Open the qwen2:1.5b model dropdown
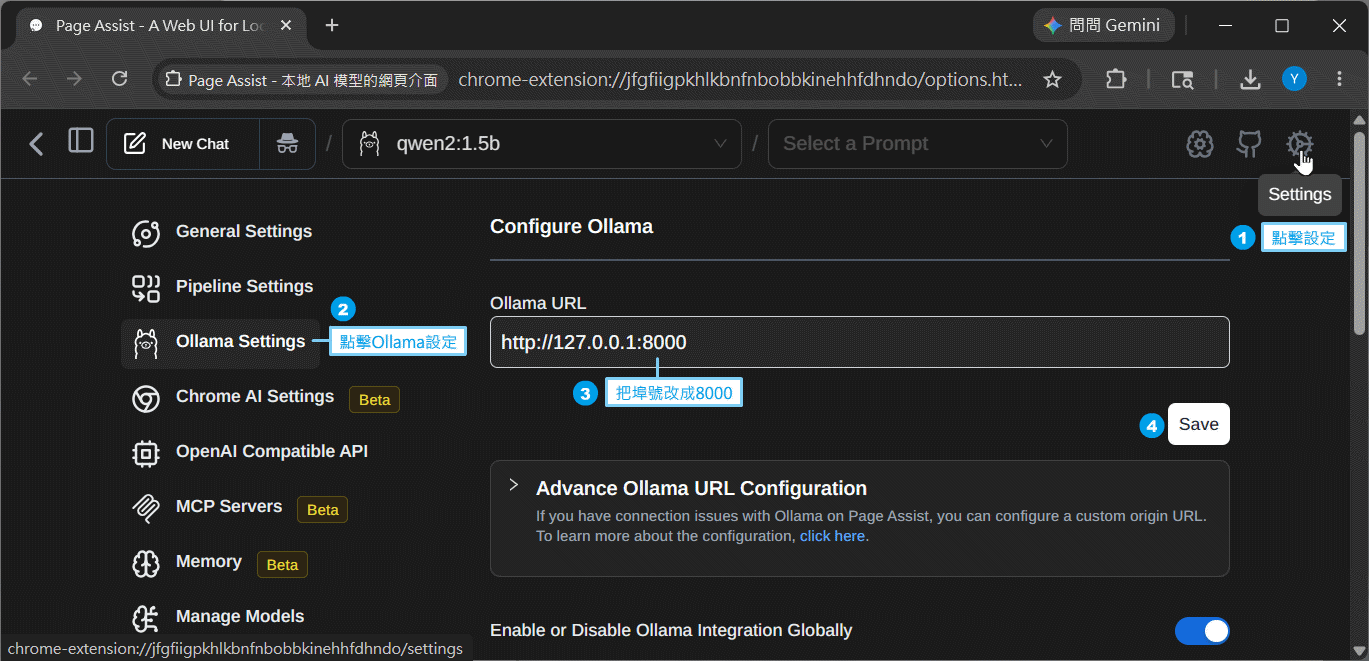1369x661 pixels. 542,144
